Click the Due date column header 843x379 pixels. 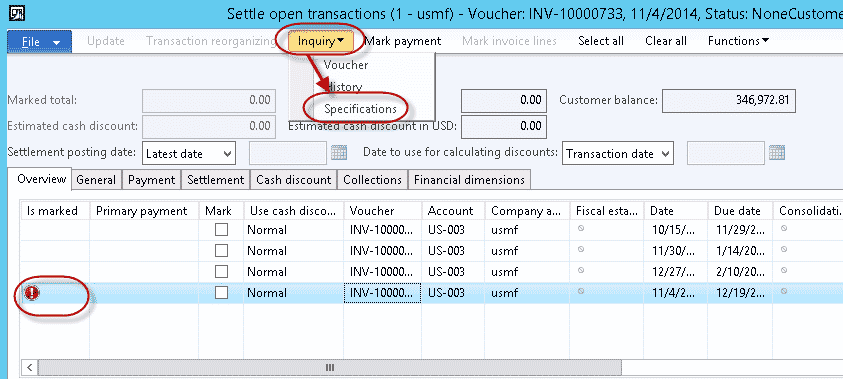[x=741, y=211]
